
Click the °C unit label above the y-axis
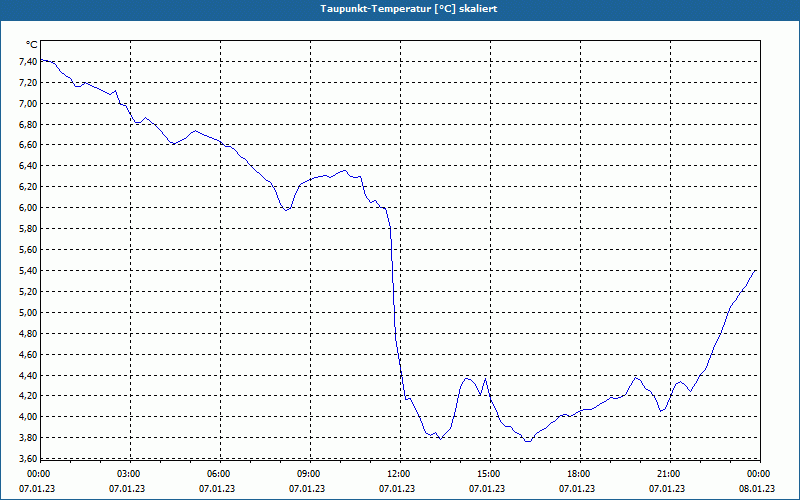pyautogui.click(x=32, y=45)
